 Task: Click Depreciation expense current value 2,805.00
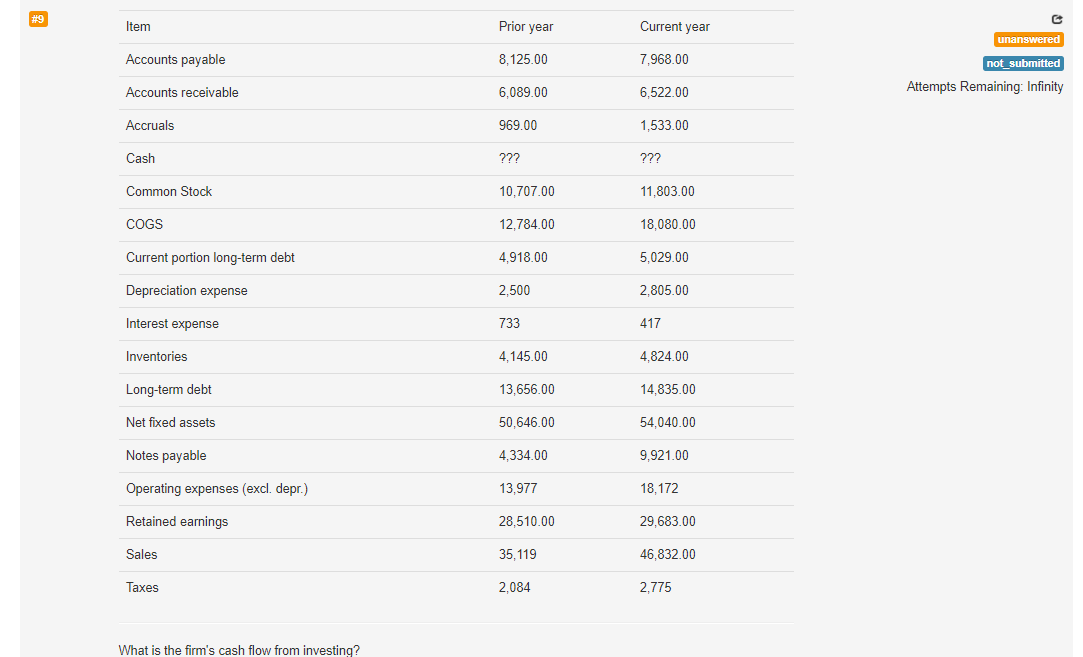664,291
